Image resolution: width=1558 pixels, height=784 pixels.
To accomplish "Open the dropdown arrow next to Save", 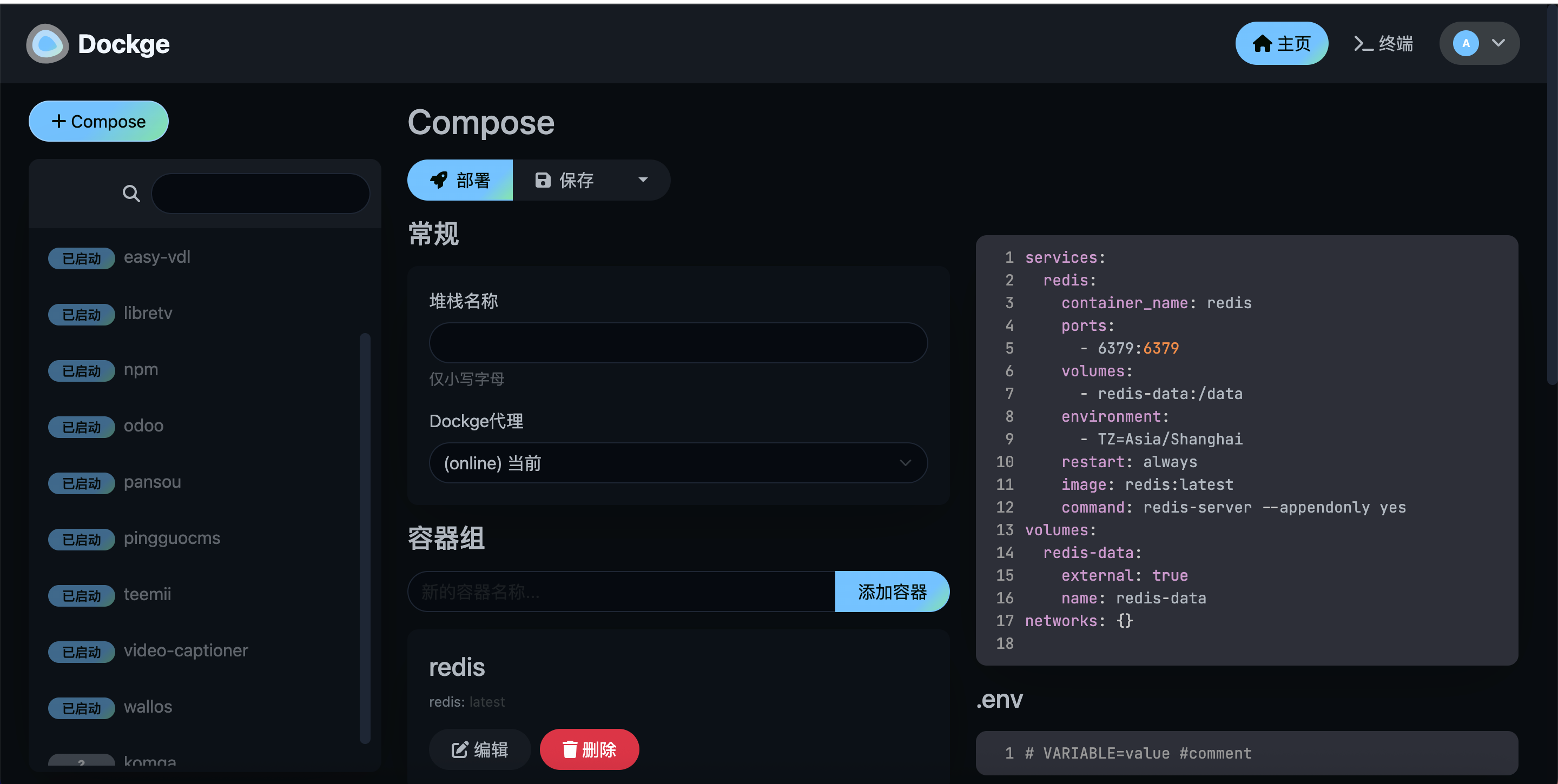I will pos(643,180).
